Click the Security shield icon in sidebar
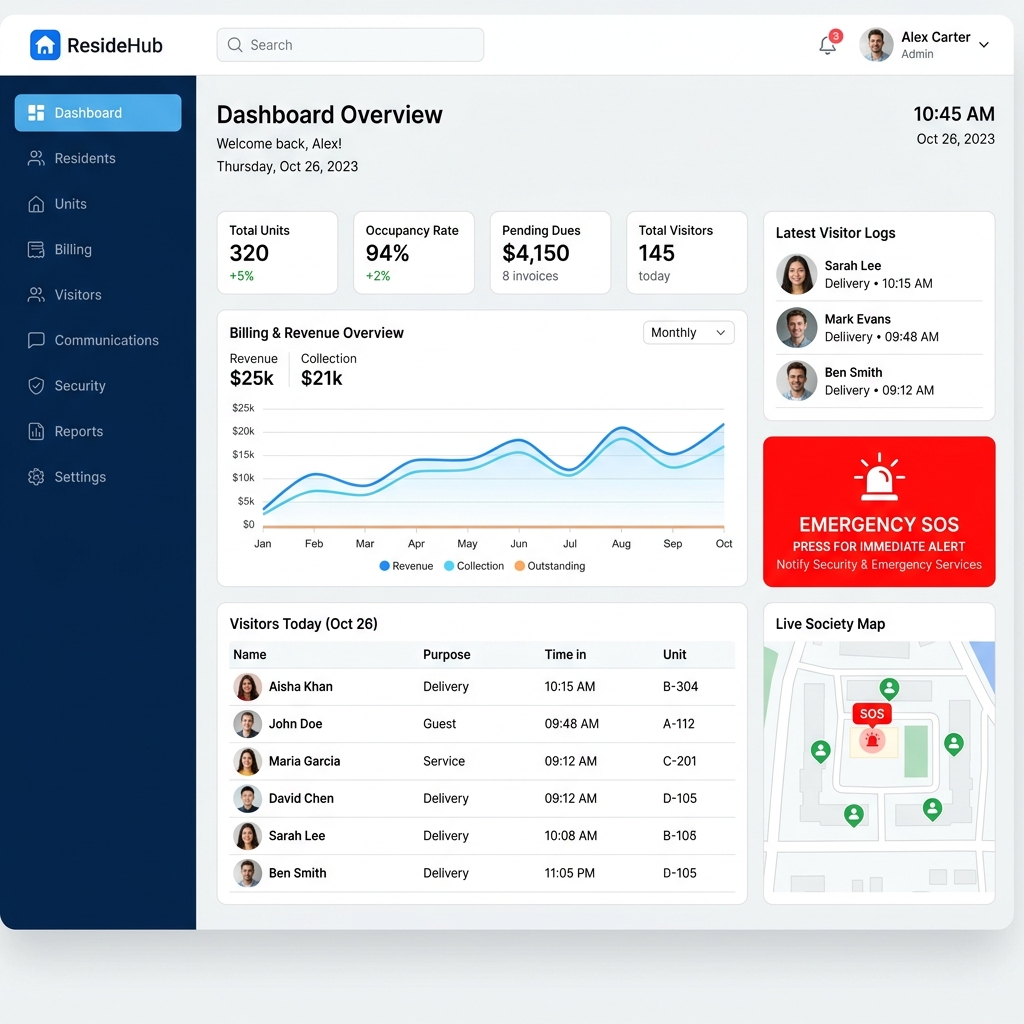This screenshot has width=1024, height=1024. (x=36, y=386)
